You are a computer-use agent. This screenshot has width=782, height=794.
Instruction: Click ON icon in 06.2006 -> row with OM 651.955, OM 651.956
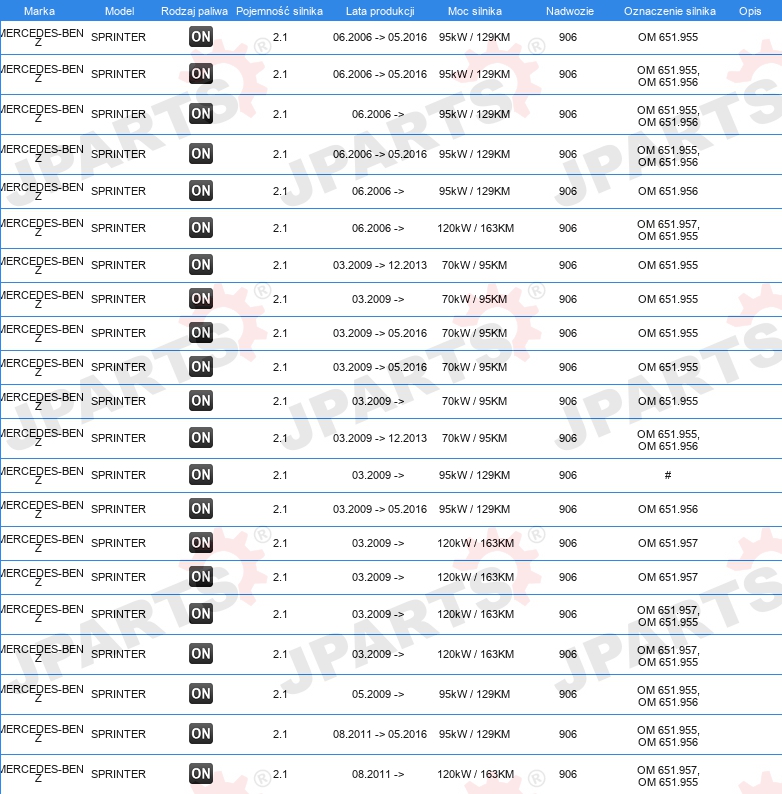point(201,114)
